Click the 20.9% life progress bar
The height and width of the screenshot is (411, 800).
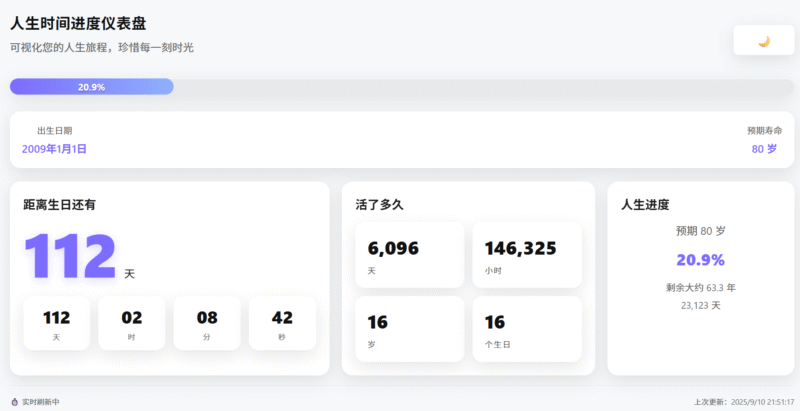pos(92,87)
